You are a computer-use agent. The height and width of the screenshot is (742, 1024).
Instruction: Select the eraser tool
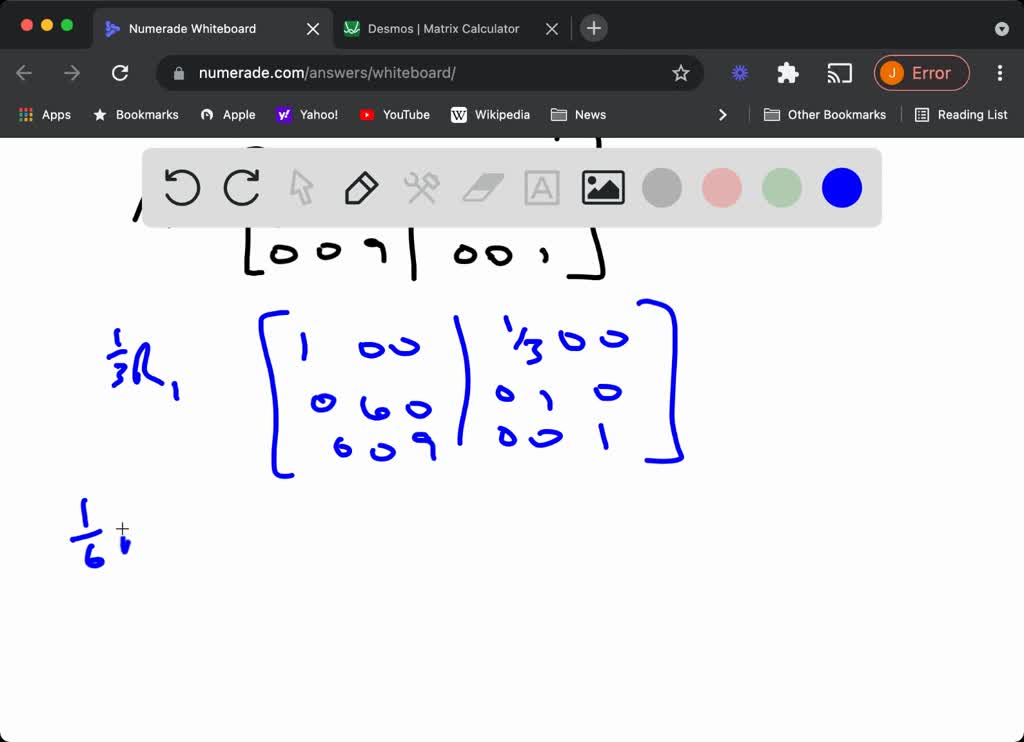pyautogui.click(x=481, y=187)
